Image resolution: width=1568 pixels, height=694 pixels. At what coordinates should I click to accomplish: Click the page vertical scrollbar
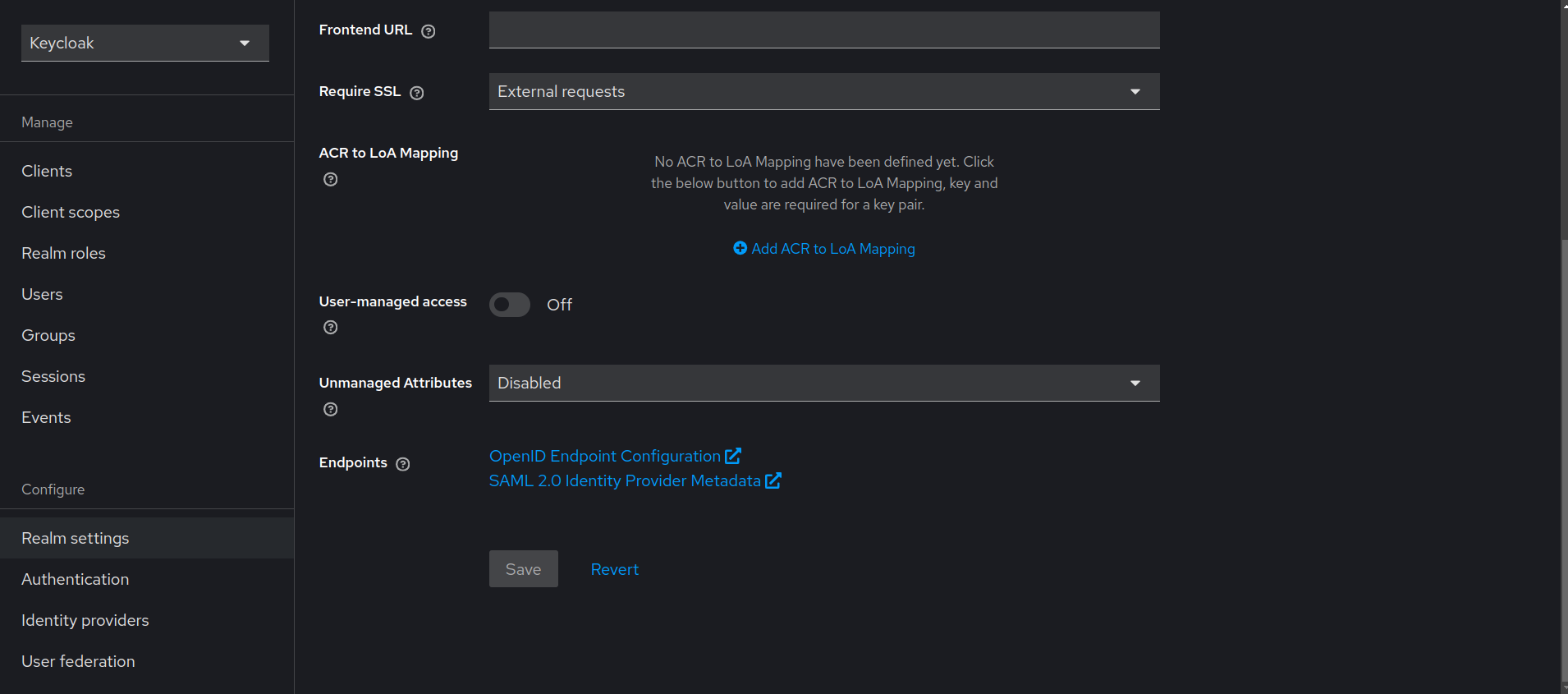tap(1564, 460)
